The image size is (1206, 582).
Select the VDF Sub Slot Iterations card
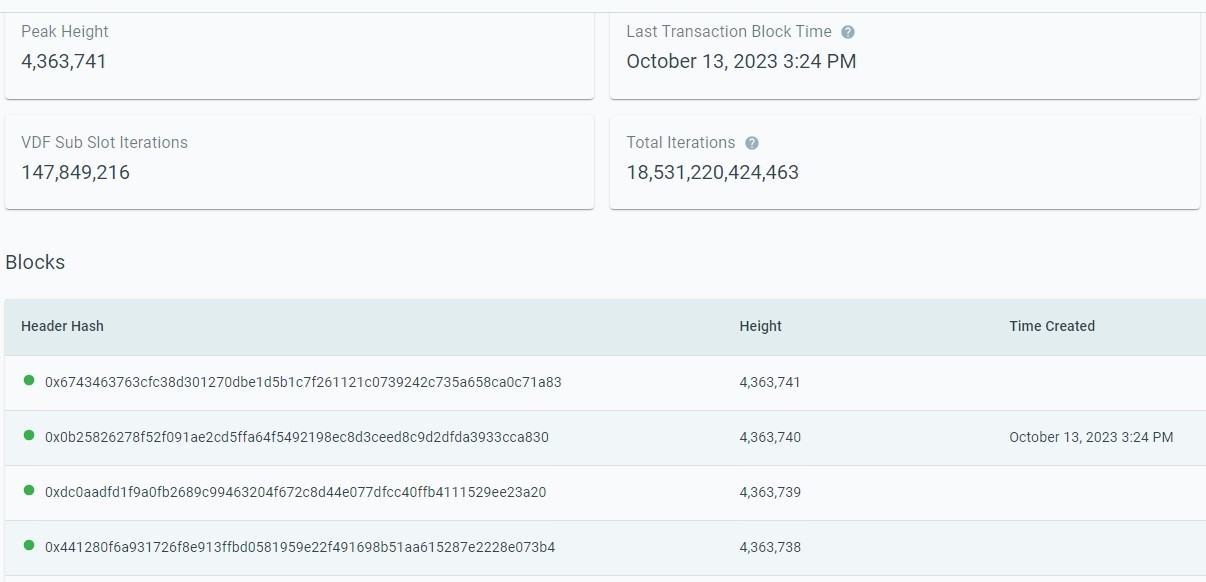300,164
